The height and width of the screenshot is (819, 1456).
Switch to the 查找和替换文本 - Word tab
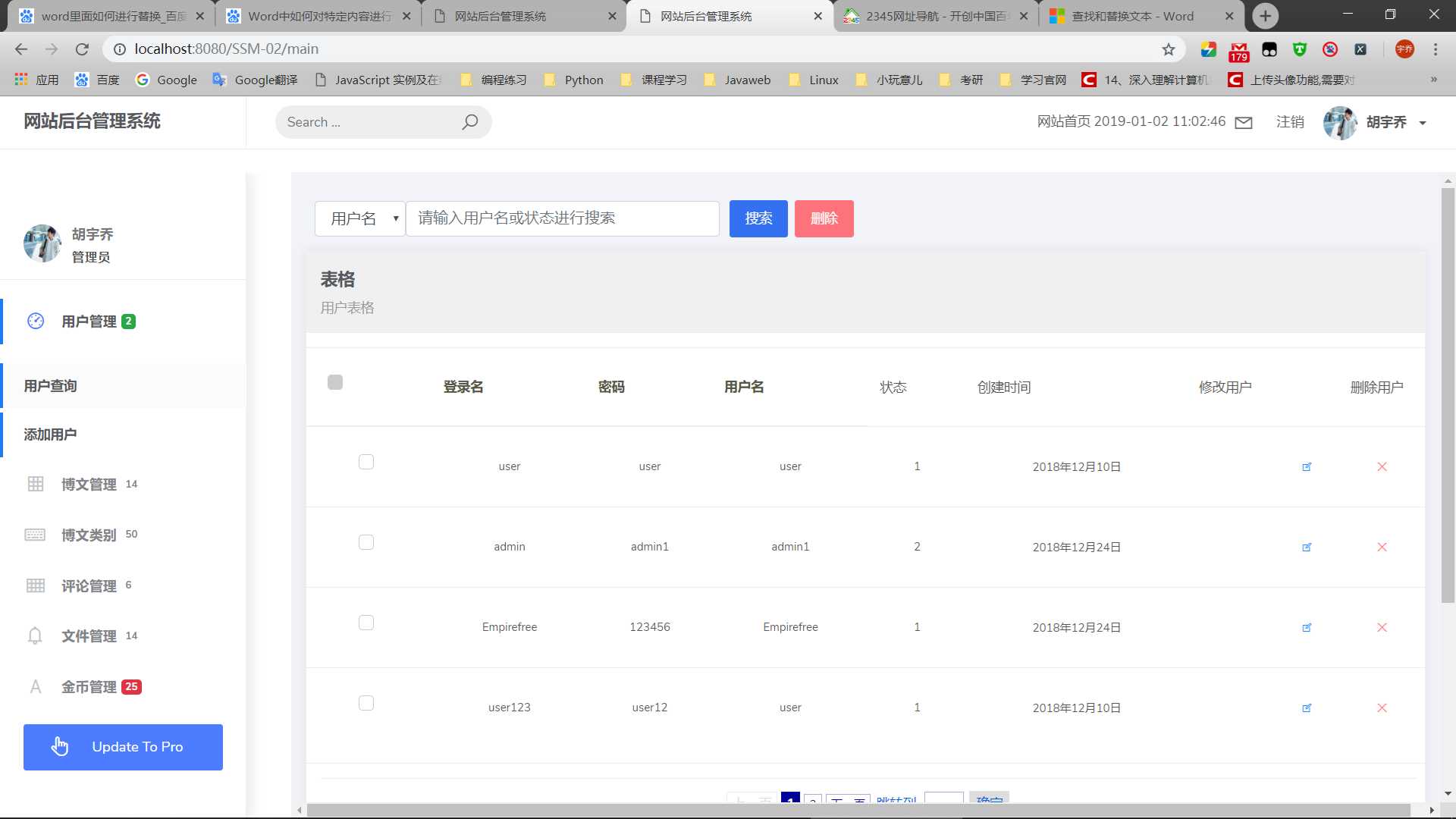(1141, 16)
